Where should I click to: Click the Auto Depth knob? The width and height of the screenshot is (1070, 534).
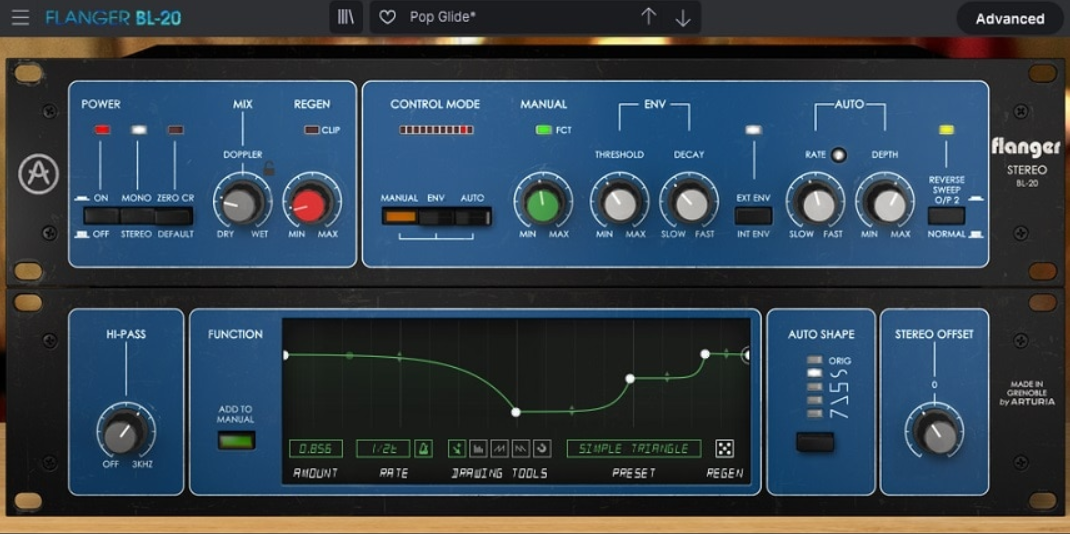tap(885, 203)
